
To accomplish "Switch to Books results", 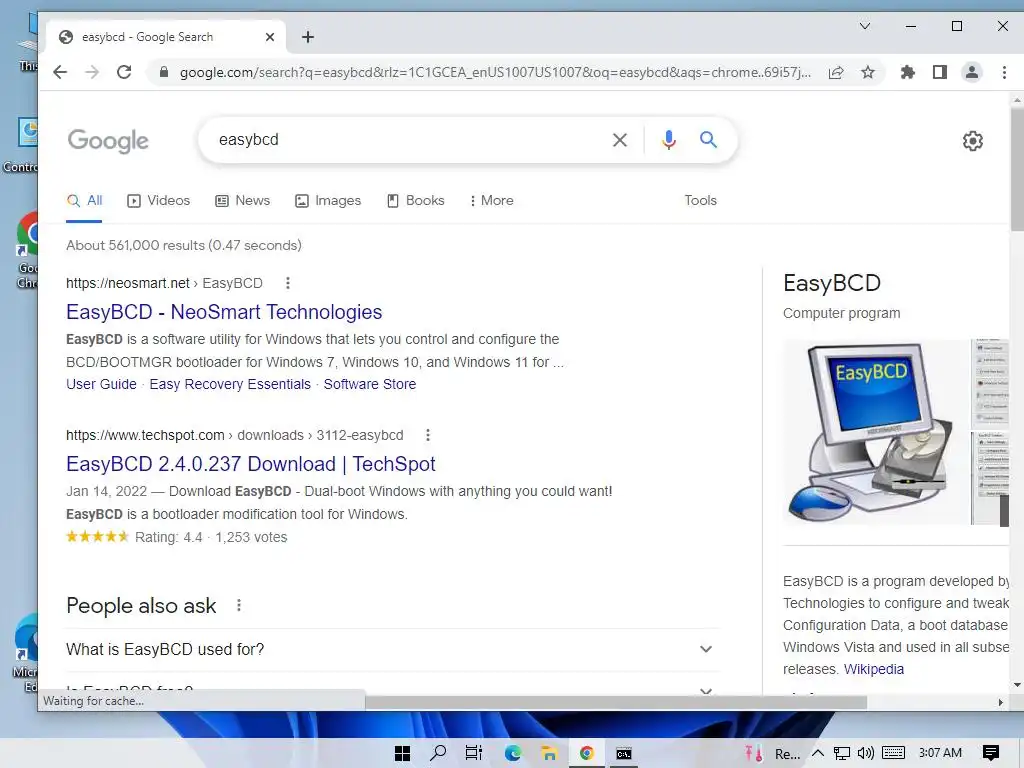I will coord(415,200).
